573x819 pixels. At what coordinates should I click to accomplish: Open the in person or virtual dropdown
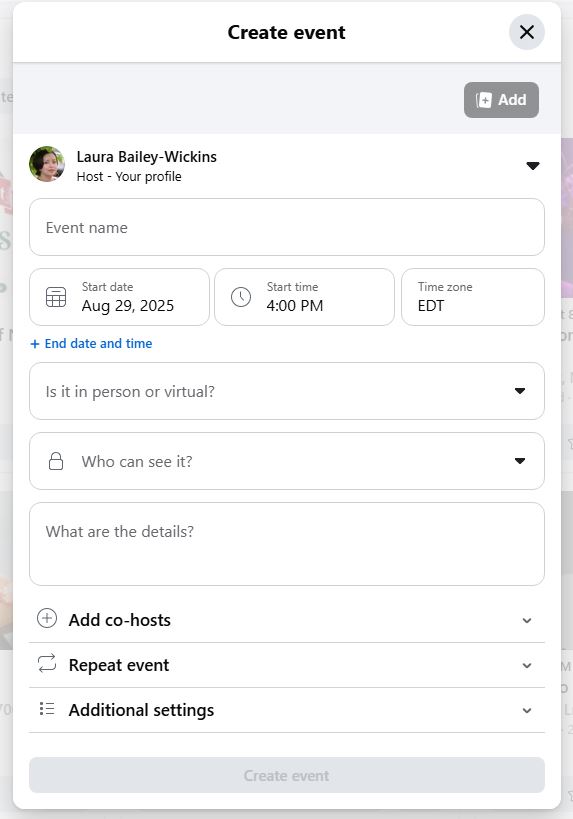(x=287, y=391)
